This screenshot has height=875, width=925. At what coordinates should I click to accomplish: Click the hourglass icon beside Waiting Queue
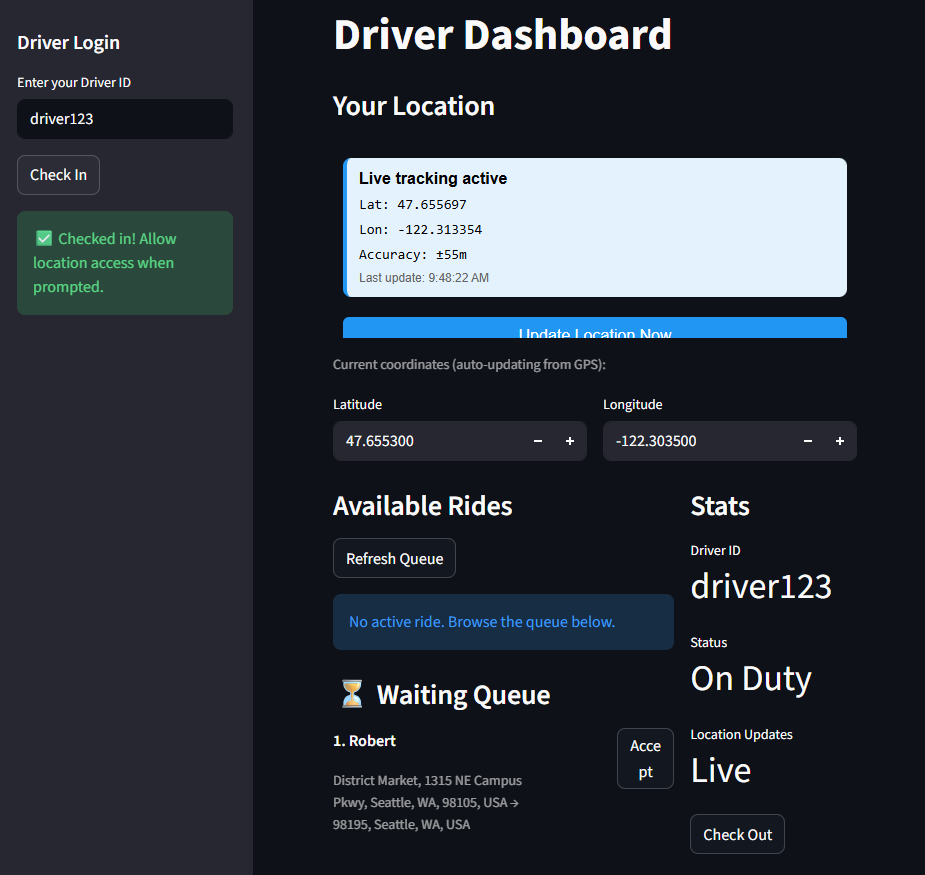352,694
